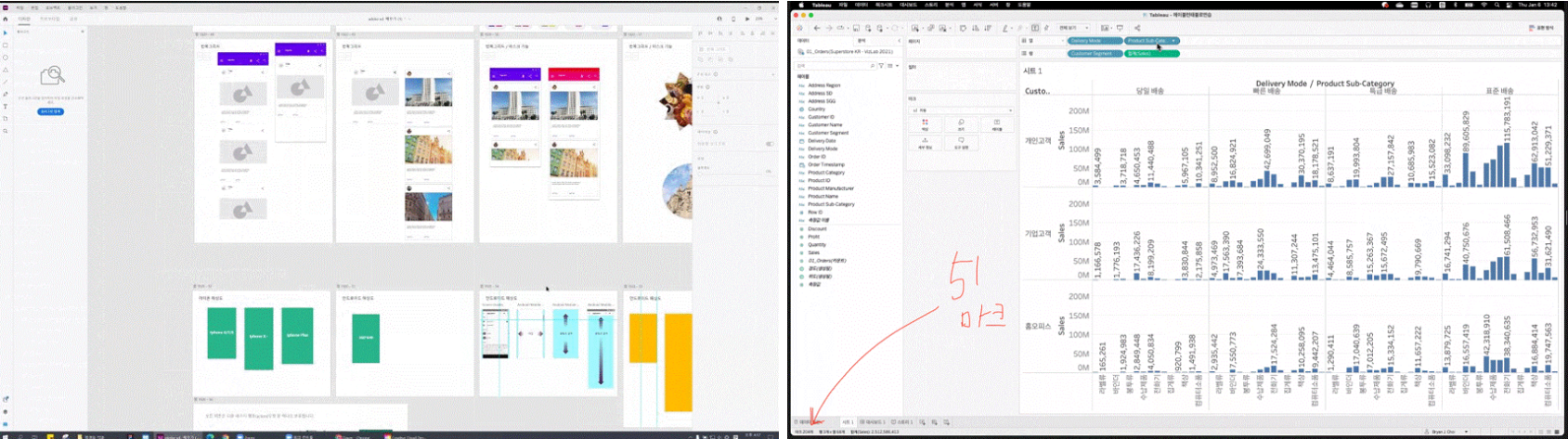
Task: Click Redo forward arrow in Tableau toolbar
Action: coord(829,28)
